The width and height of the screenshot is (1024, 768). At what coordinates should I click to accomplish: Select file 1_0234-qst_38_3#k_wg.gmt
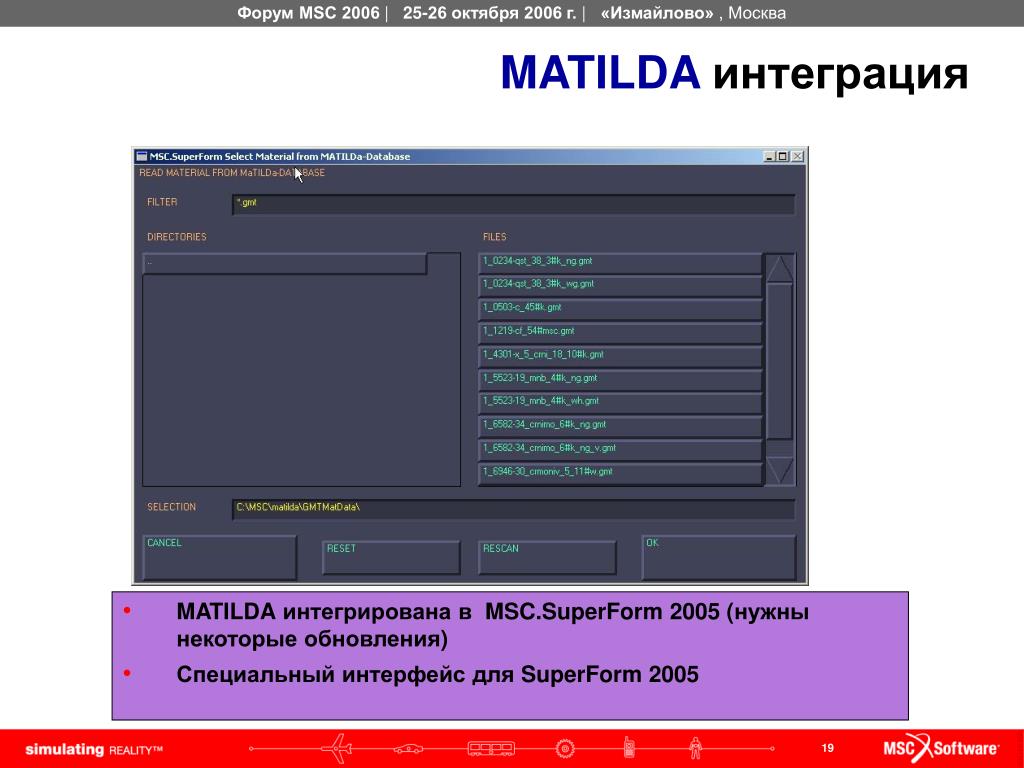(620, 285)
